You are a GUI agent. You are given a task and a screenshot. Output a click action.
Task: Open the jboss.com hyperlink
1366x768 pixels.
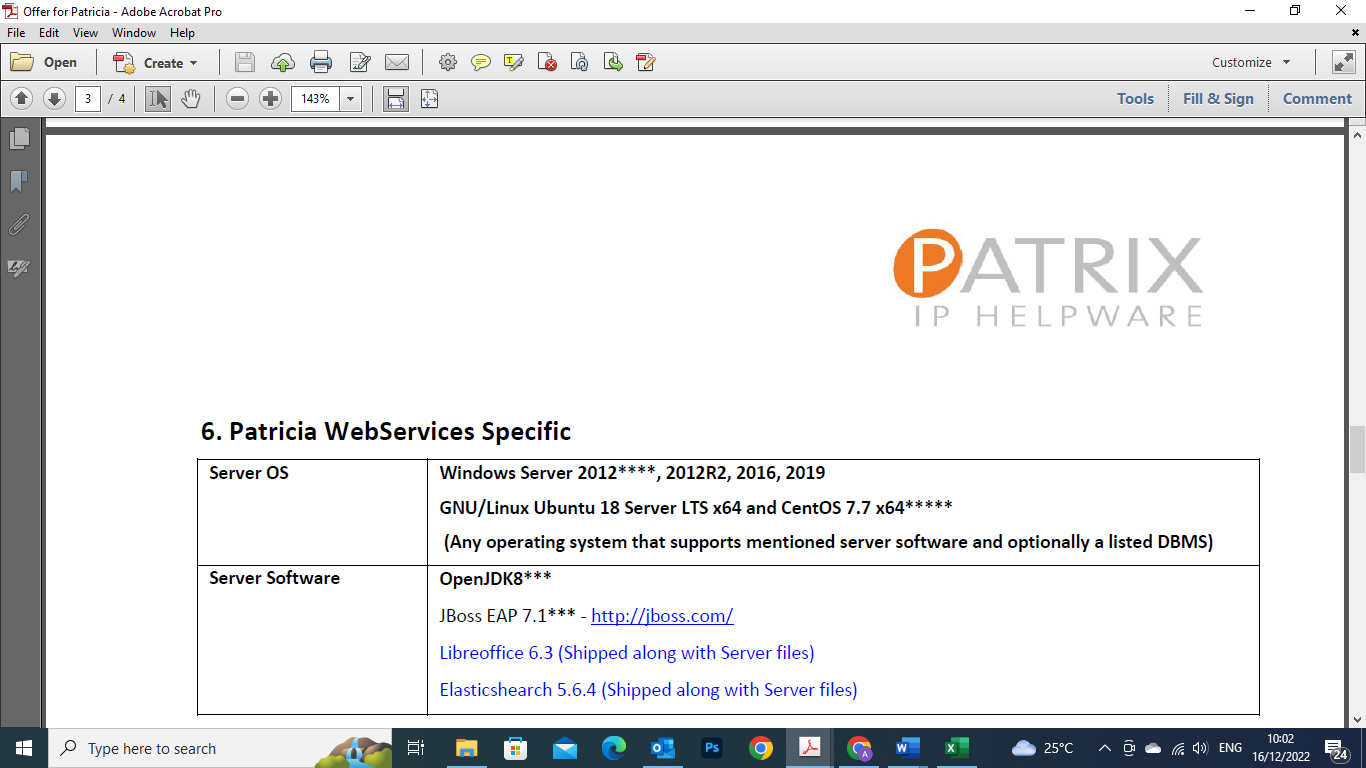pyautogui.click(x=662, y=616)
